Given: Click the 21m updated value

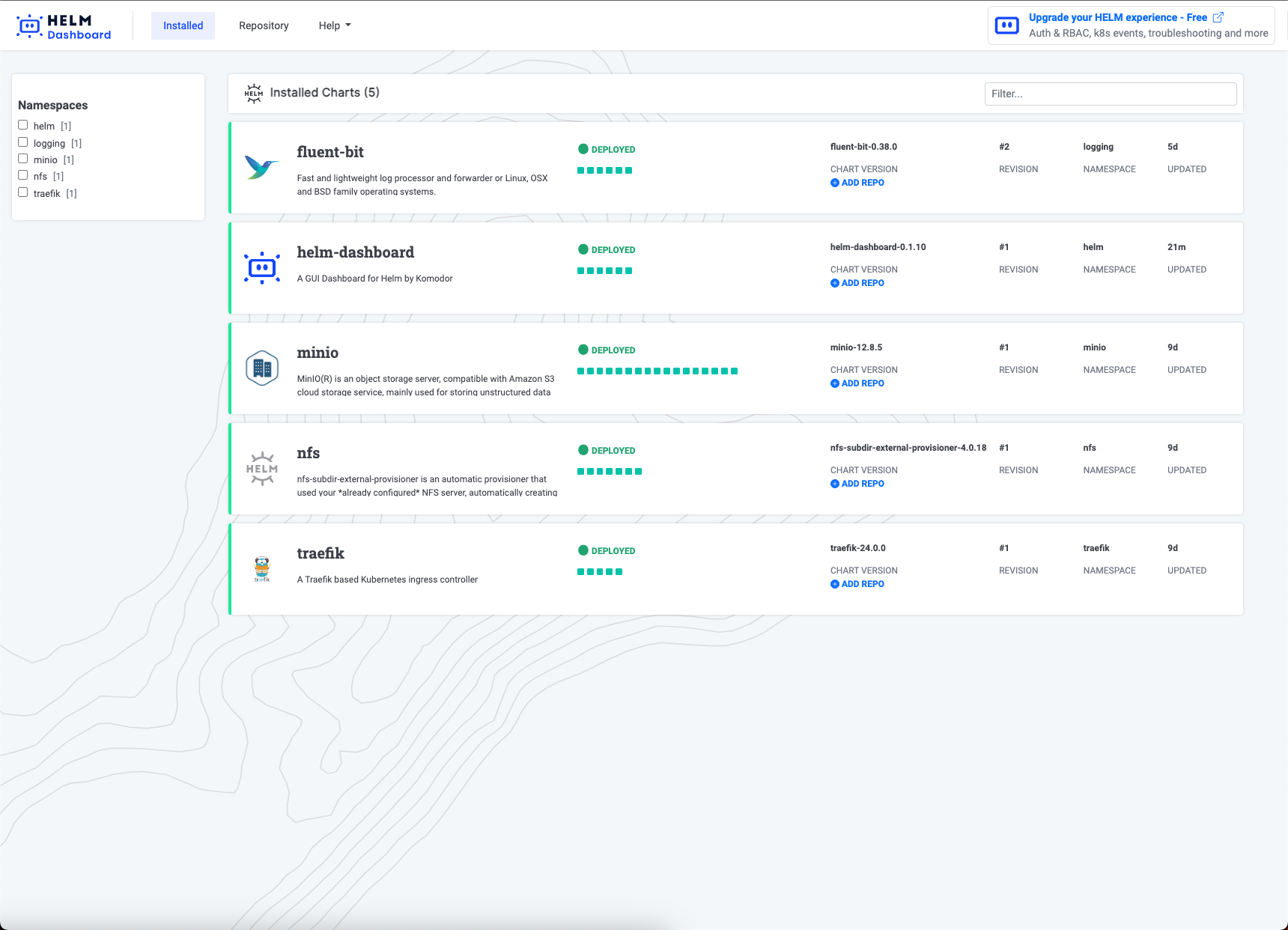Looking at the screenshot, I should coord(1176,247).
